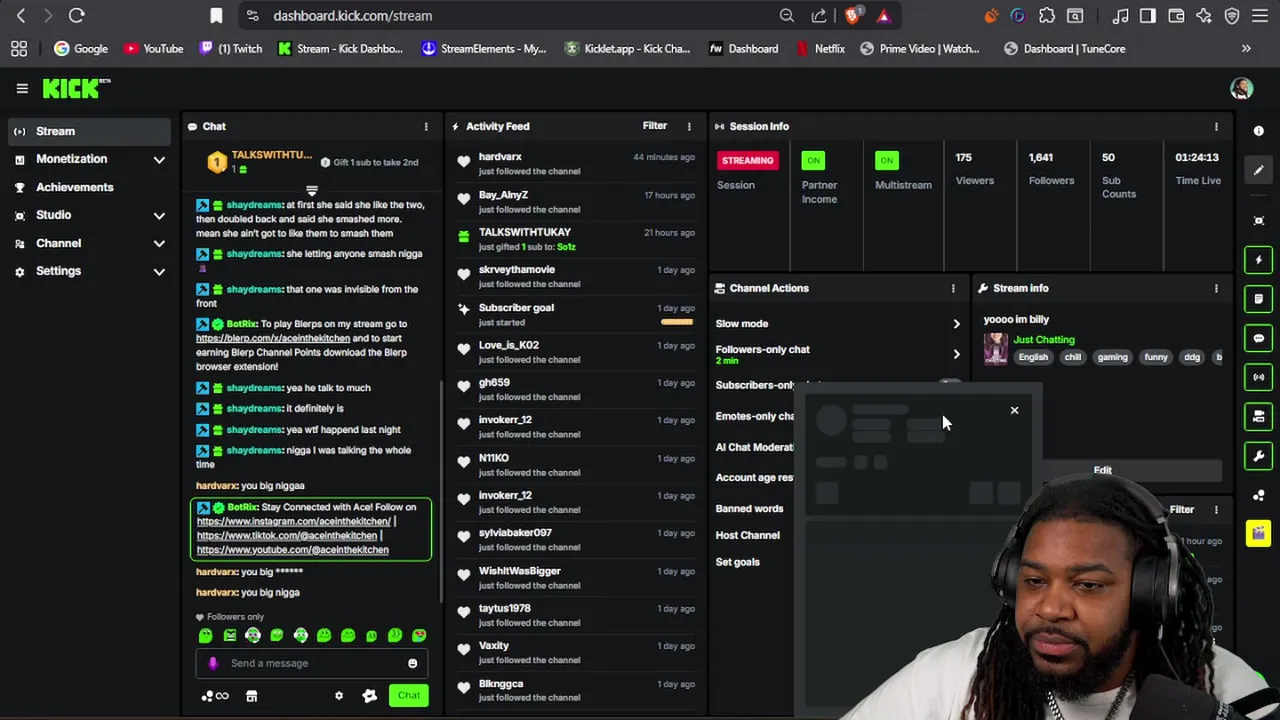Open the instagram aceinthekitchen link
Screen dimensions: 1280x720
(294, 521)
